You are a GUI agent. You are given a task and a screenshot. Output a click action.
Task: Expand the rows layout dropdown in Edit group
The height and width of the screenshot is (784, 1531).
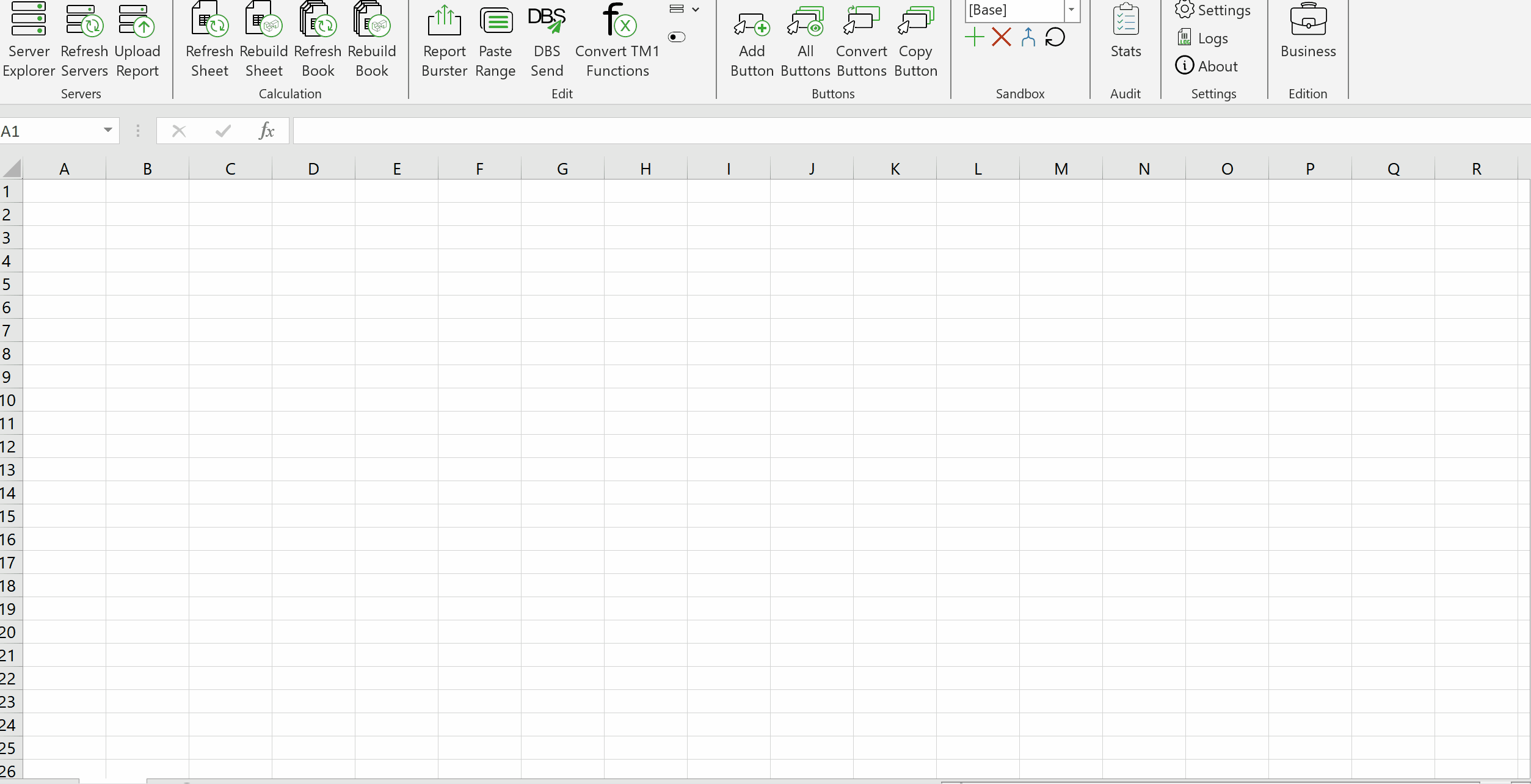pos(695,10)
